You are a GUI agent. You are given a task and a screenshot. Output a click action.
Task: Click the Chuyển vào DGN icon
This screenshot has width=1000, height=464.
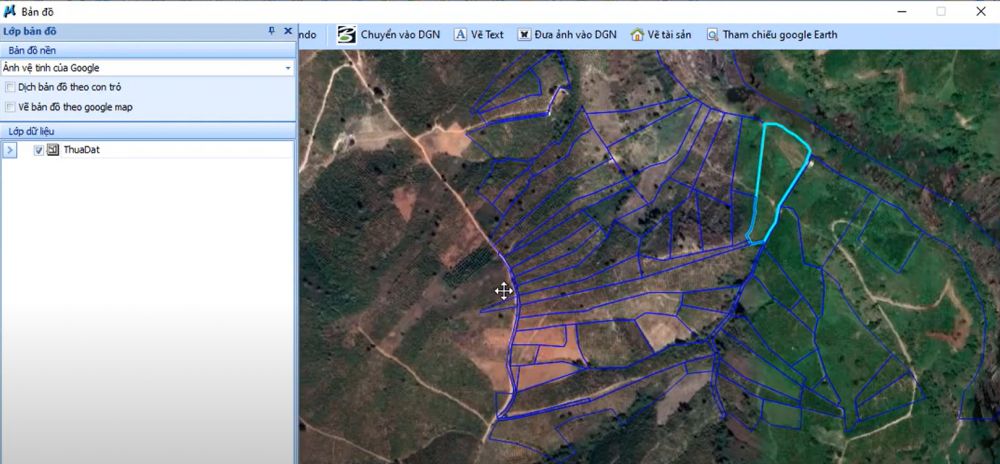pyautogui.click(x=347, y=34)
